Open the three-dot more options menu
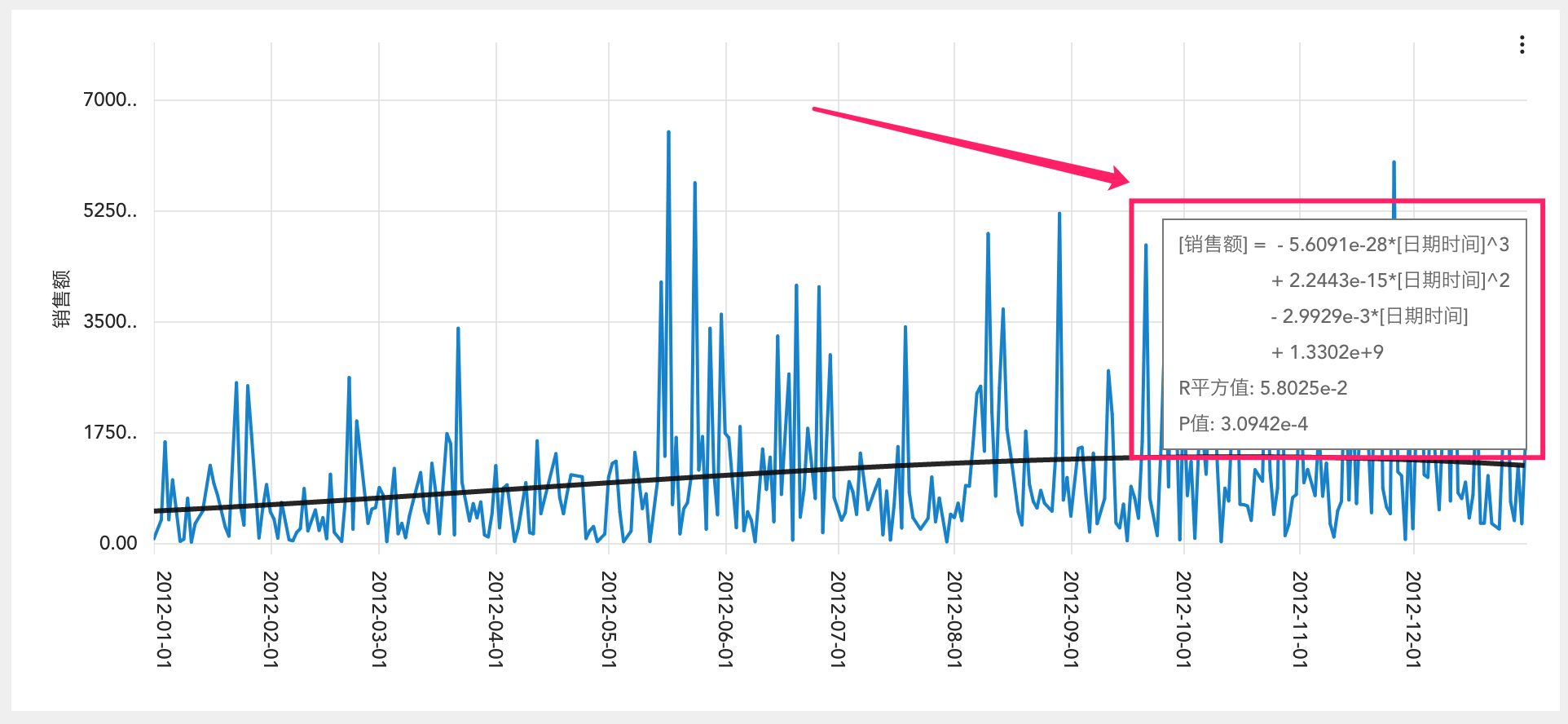1568x724 pixels. [1522, 45]
